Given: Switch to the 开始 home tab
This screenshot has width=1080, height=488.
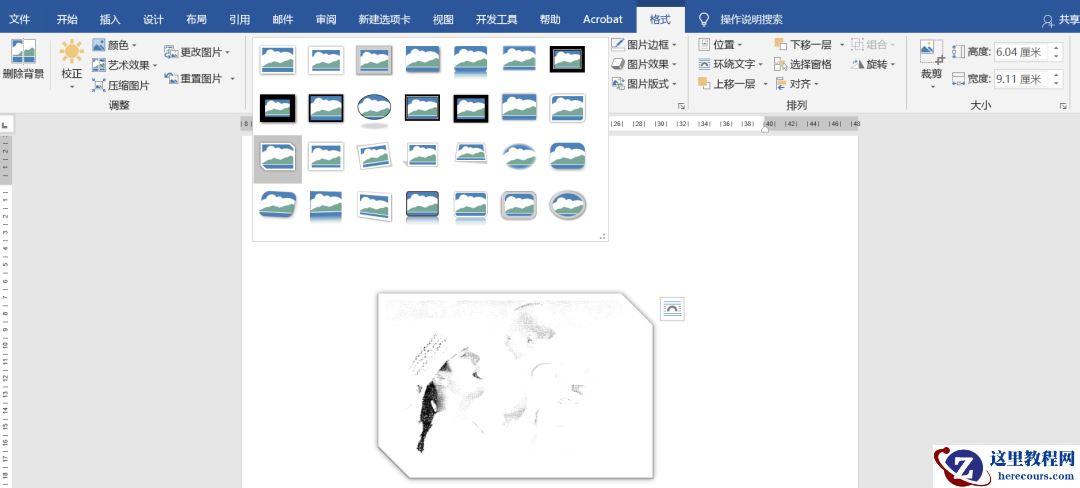Looking at the screenshot, I should (67, 19).
